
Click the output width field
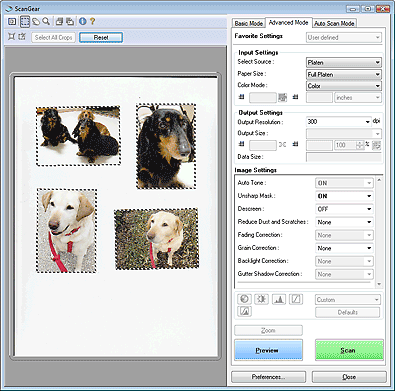263,145
